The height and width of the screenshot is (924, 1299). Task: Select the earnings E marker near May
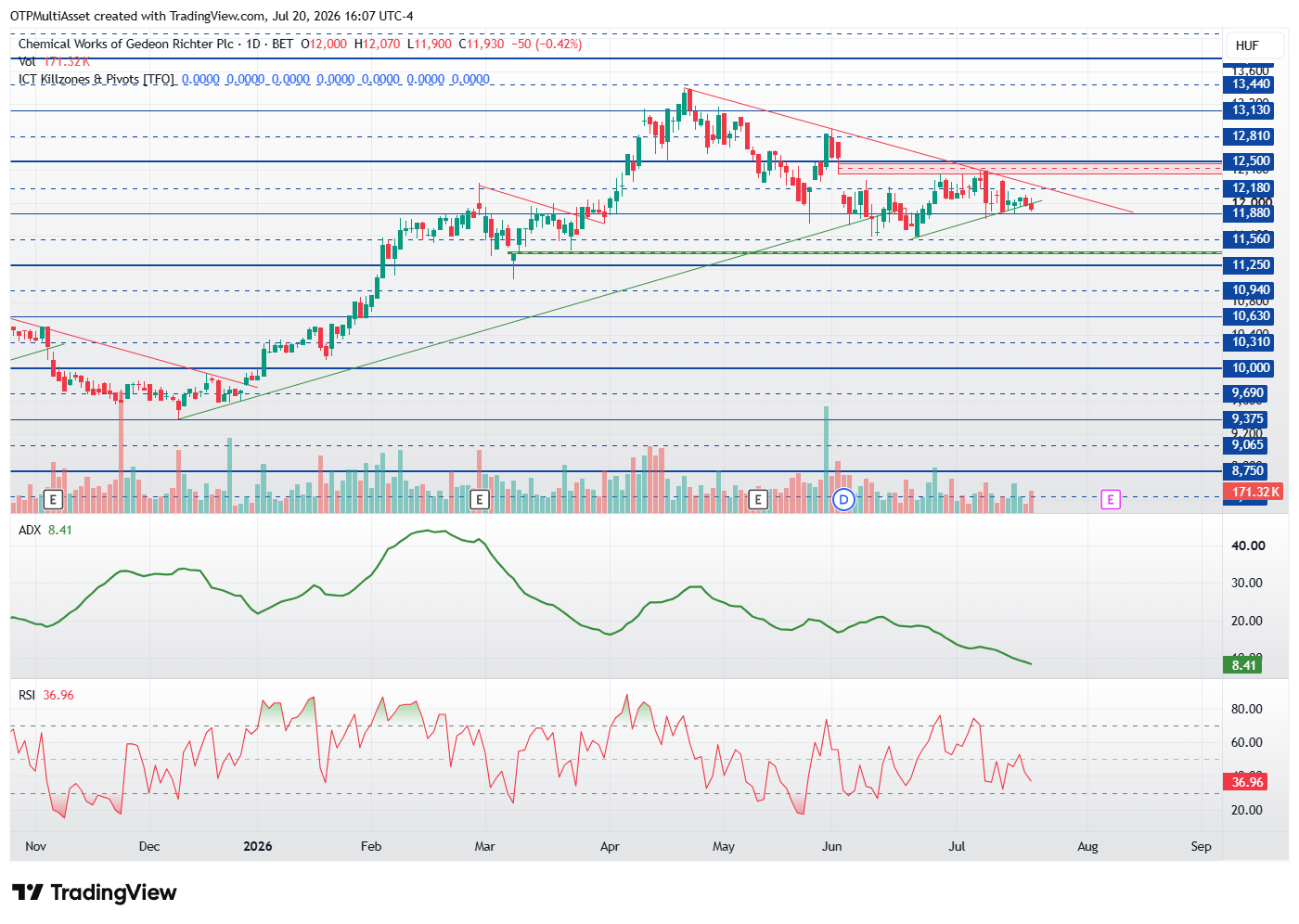pos(758,500)
